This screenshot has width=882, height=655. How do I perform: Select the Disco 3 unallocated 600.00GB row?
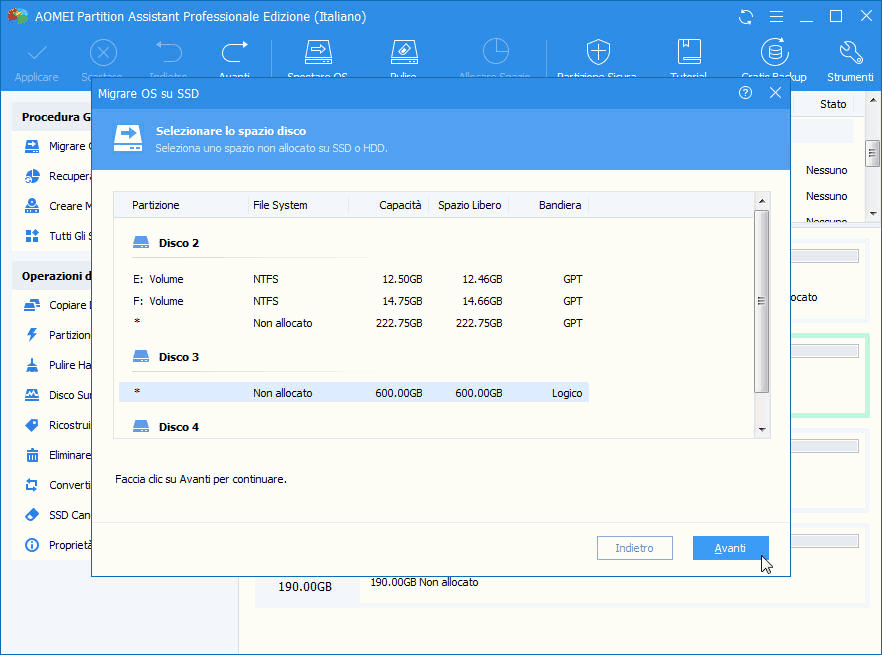(353, 393)
